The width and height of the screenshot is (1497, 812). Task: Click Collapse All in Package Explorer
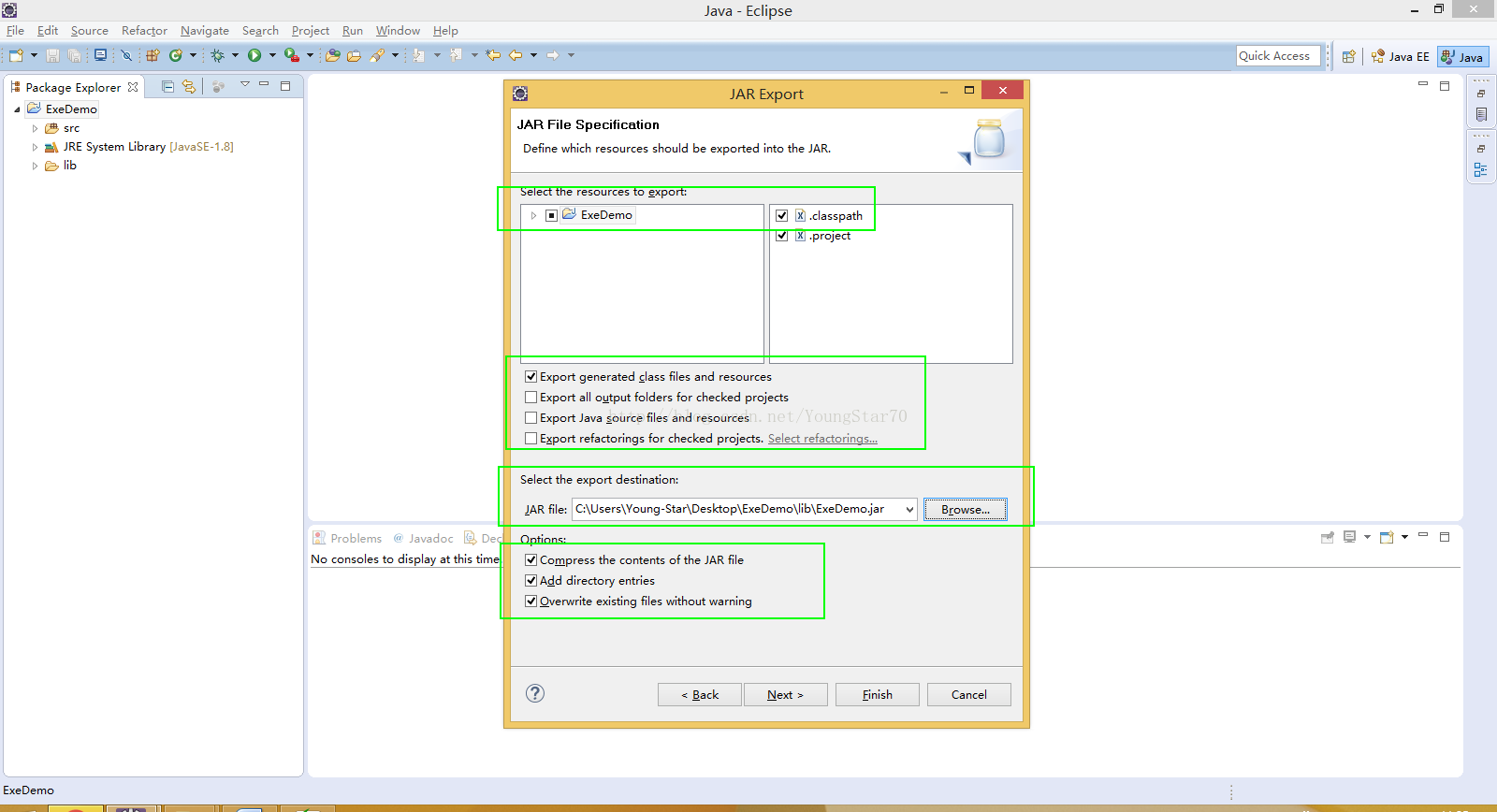click(x=168, y=86)
